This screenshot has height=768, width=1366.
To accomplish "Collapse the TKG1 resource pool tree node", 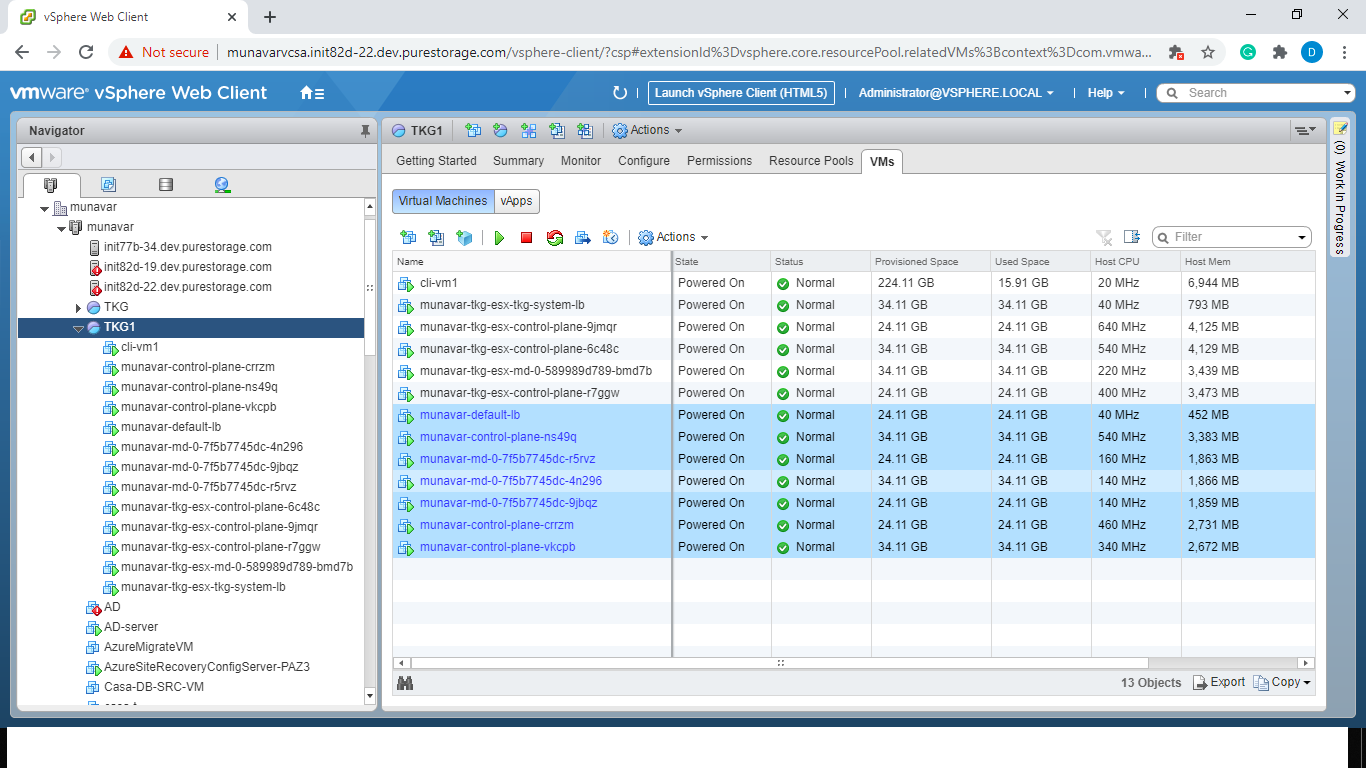I will tap(78, 328).
